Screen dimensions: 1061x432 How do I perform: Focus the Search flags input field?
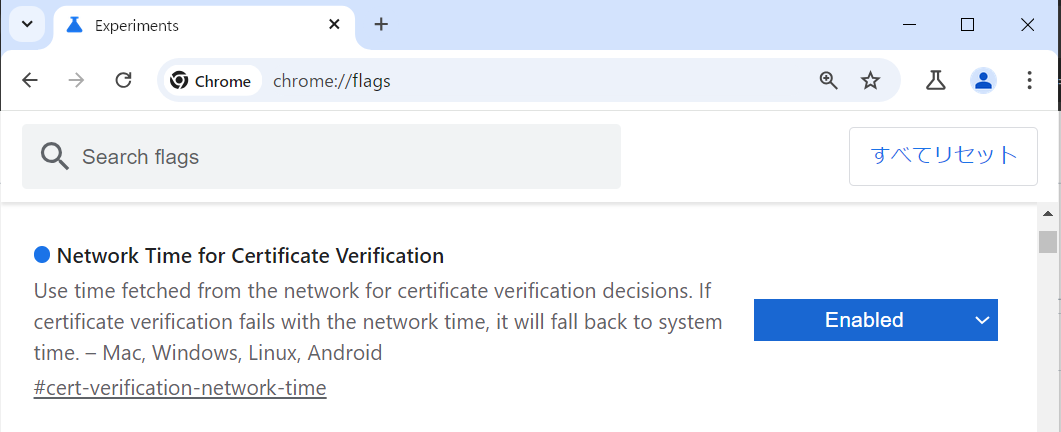click(321, 156)
